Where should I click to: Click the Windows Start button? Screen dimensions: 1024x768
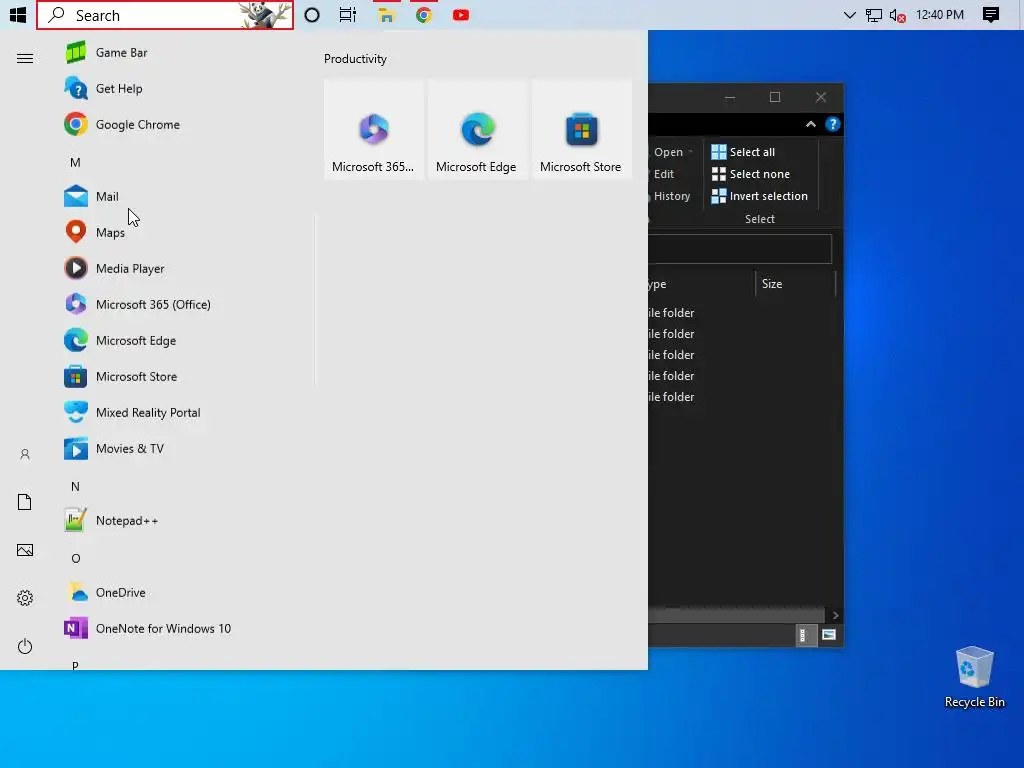click(18, 14)
